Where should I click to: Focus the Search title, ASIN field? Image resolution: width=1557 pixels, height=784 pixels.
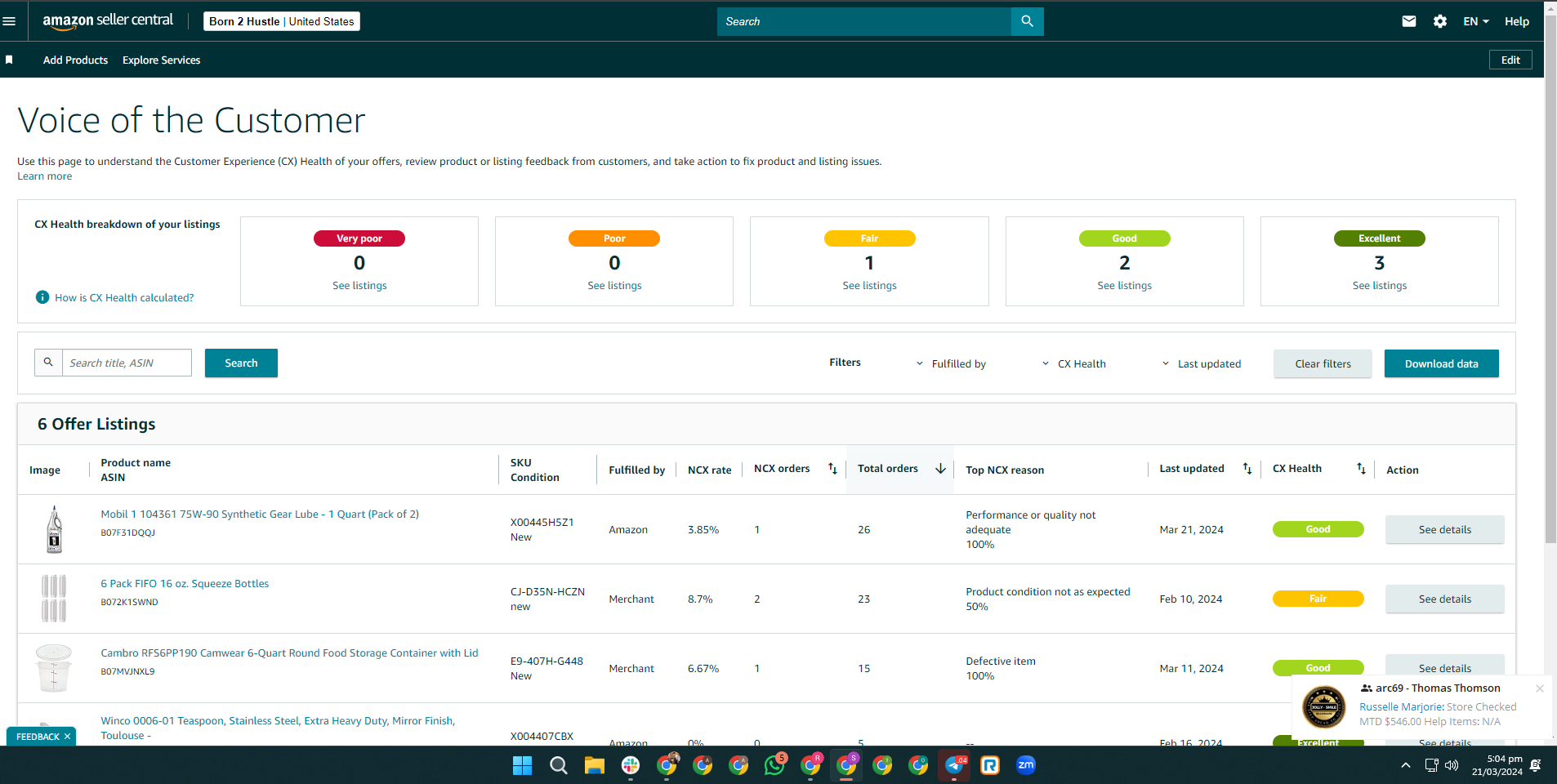(x=127, y=363)
